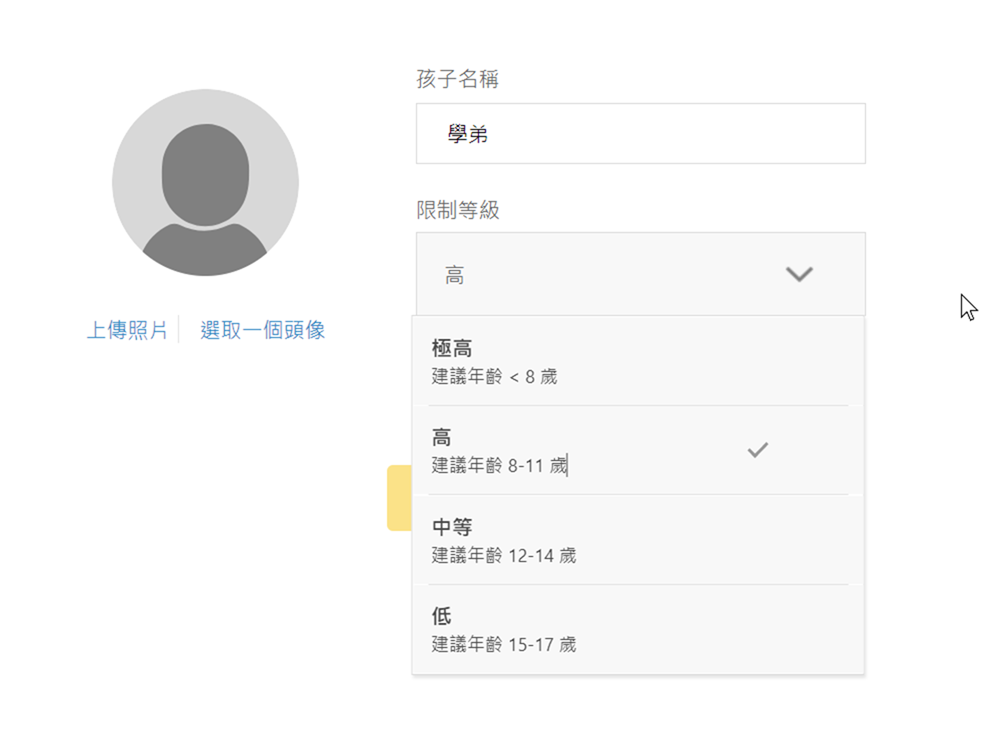Focus the 孩子名稱 field containing 學弟
Screen dimensions: 1003x755
click(640, 134)
